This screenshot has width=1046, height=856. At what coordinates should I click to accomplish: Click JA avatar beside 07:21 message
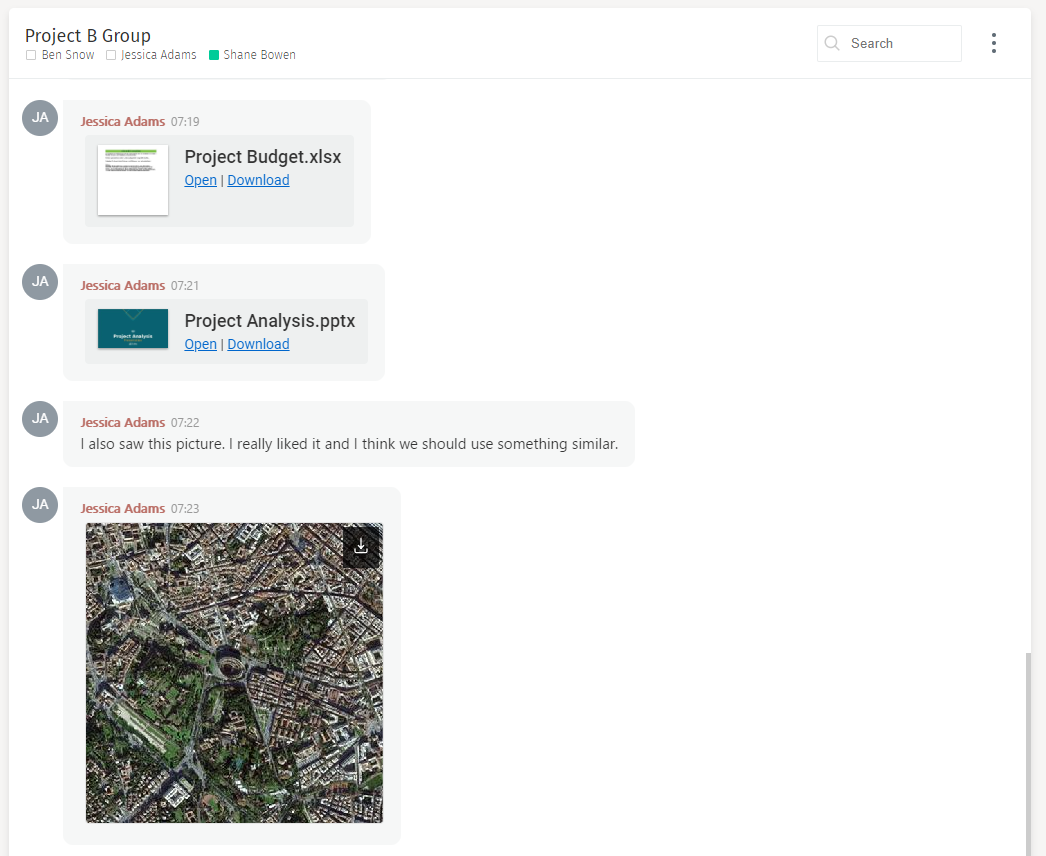(40, 282)
